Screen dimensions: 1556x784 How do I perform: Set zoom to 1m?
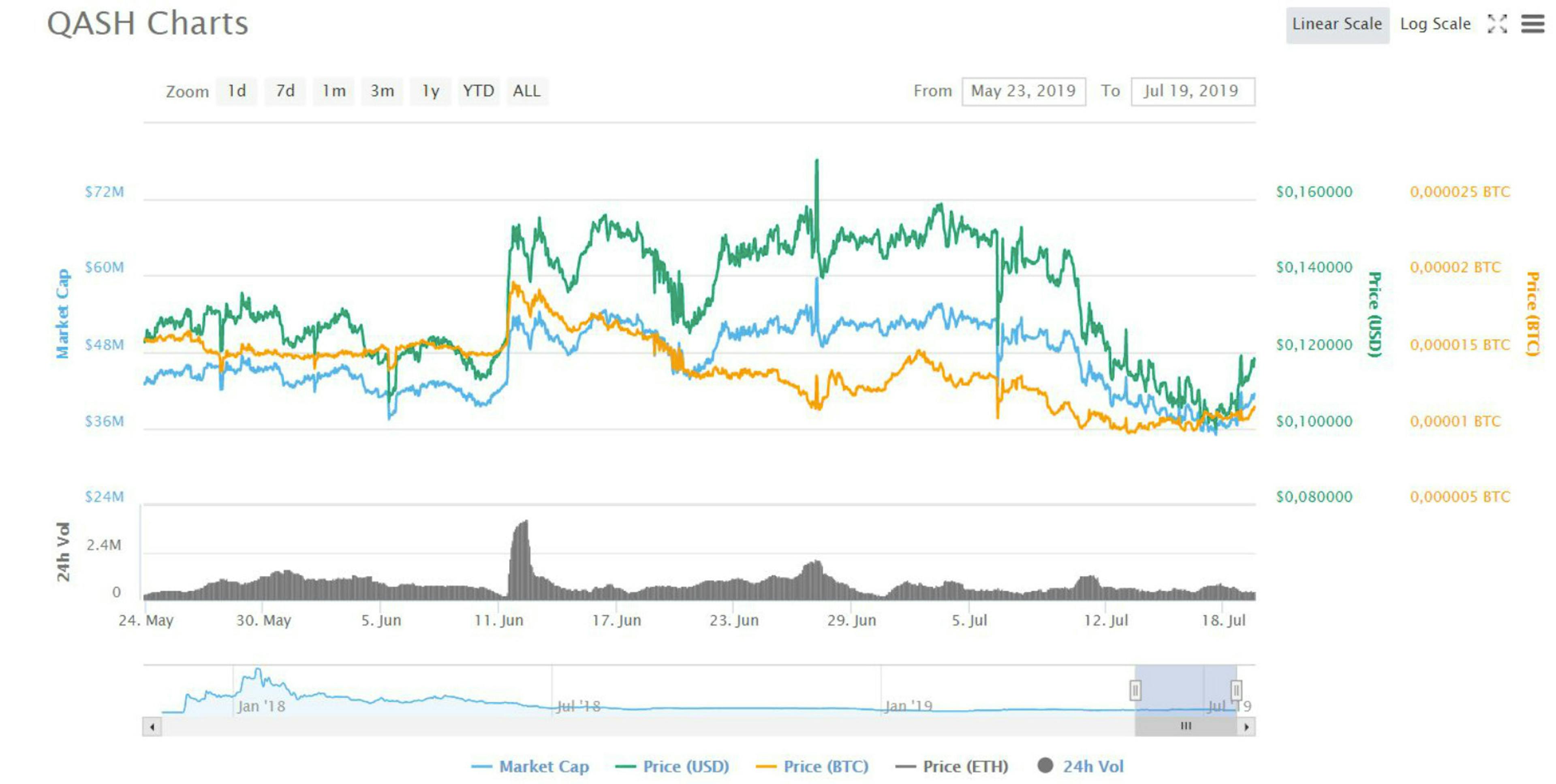coord(333,91)
